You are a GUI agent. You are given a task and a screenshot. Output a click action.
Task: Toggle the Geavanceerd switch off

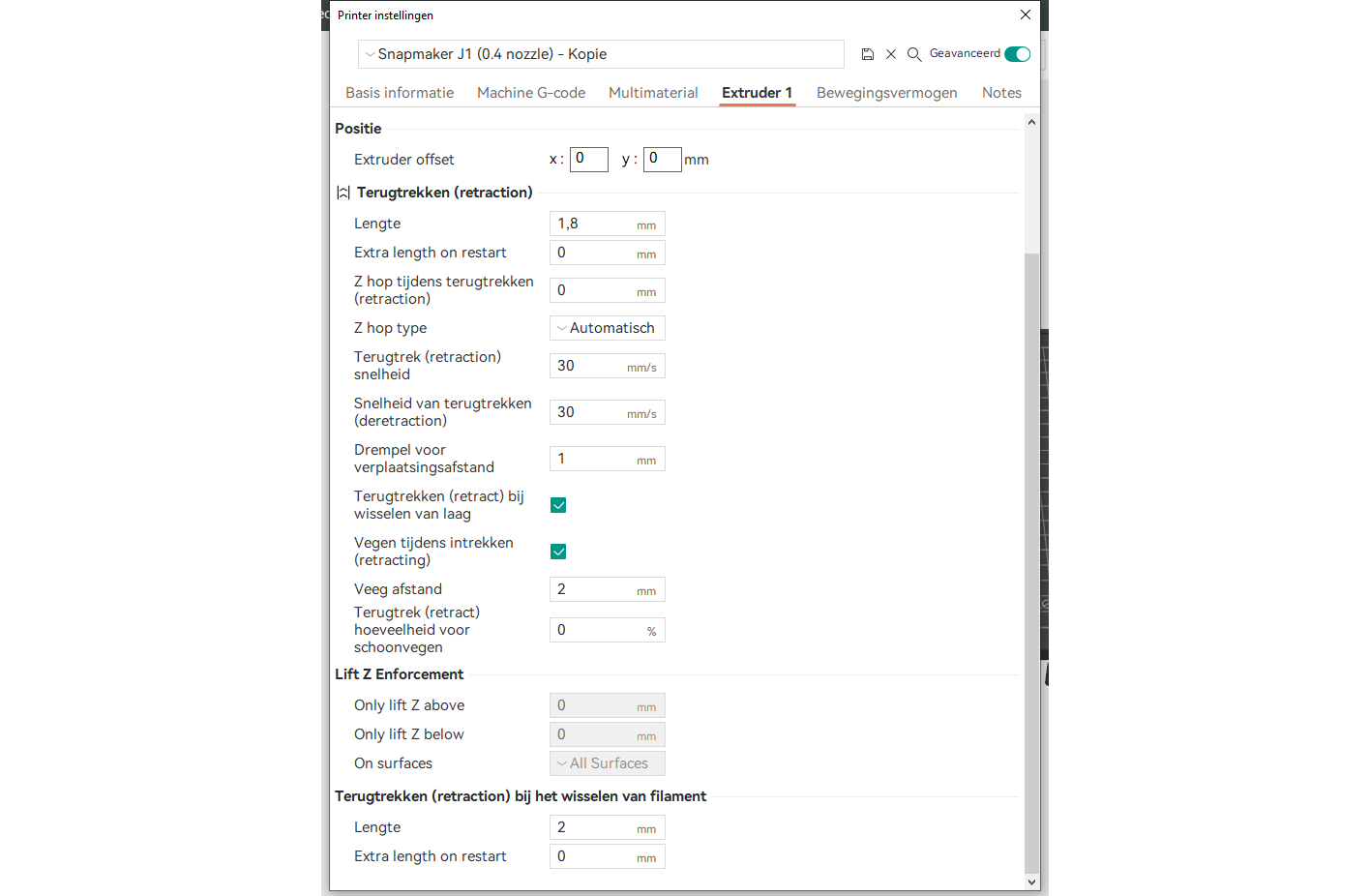point(1017,54)
